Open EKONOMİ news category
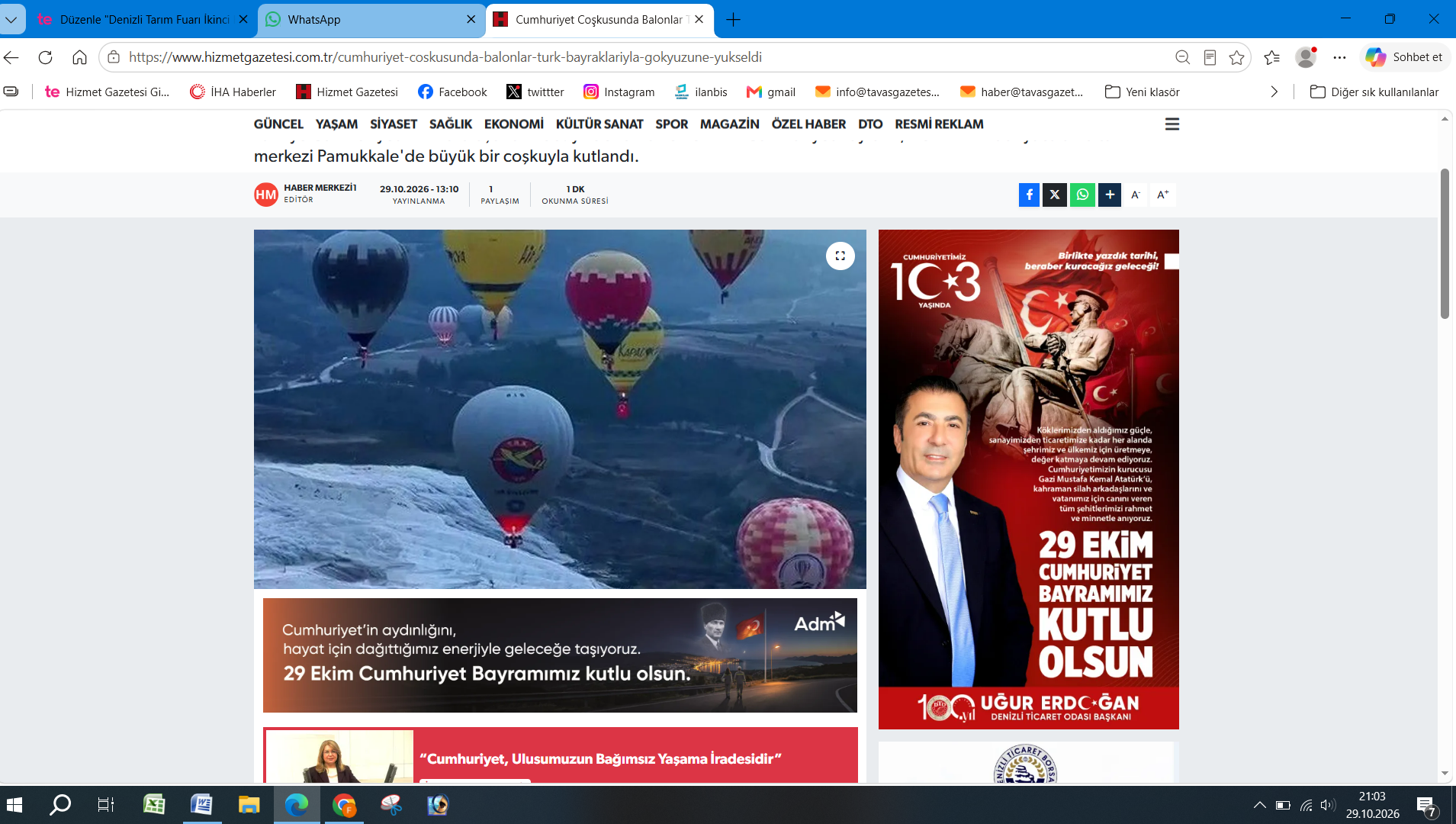Viewport: 1456px width, 824px height. (x=514, y=124)
